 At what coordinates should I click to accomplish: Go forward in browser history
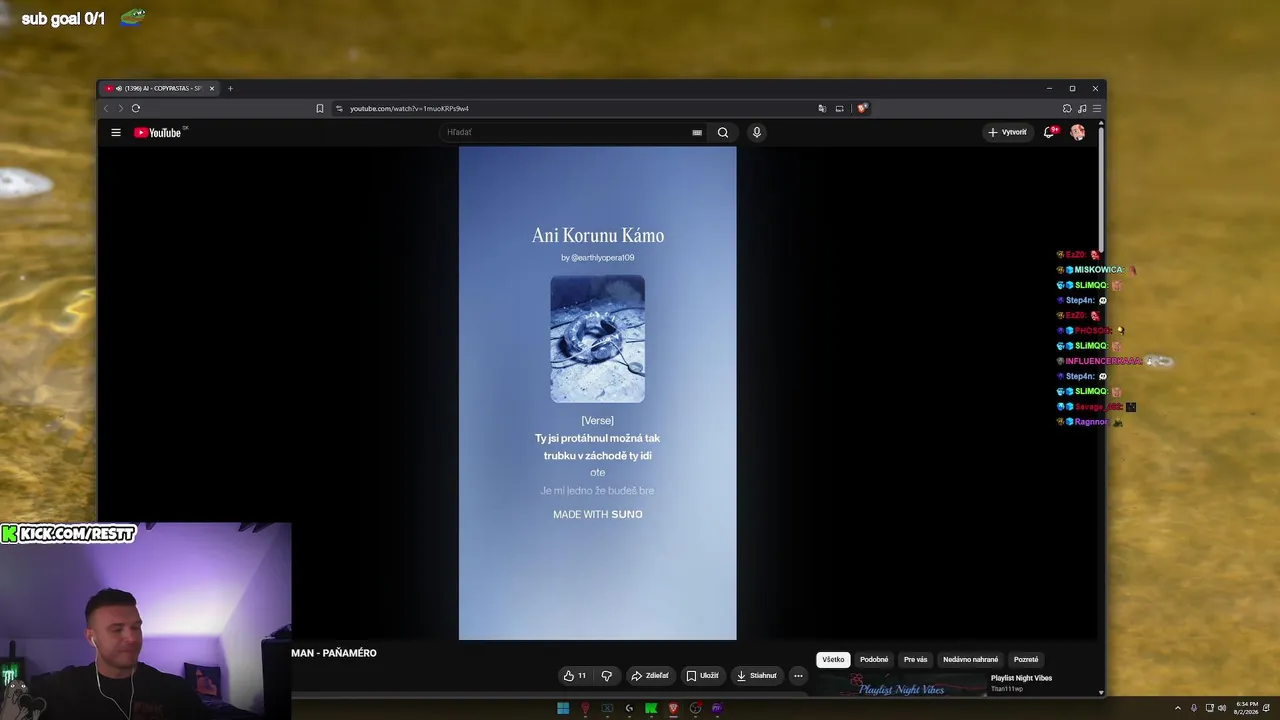click(x=120, y=108)
